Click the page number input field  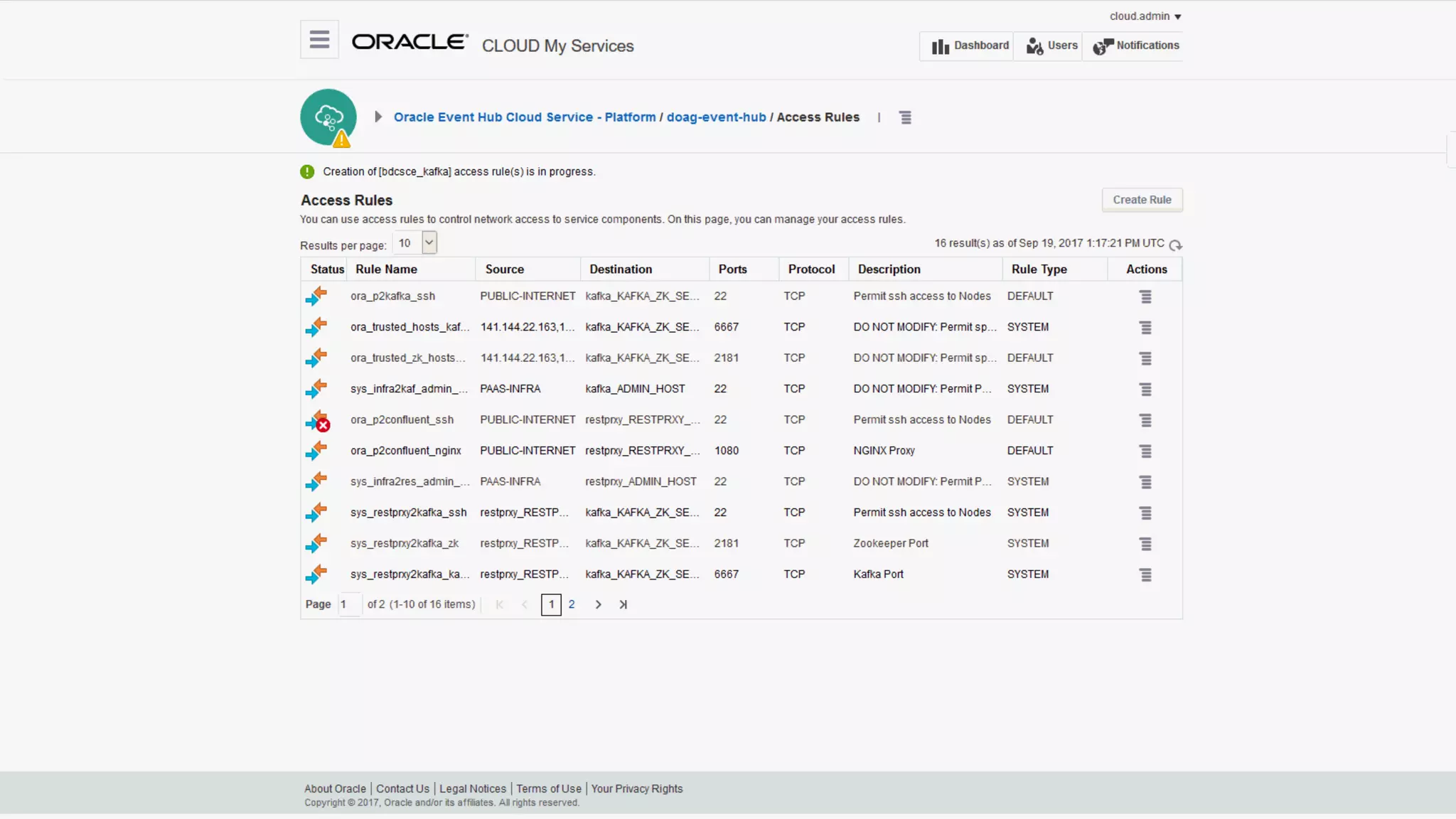tap(349, 604)
